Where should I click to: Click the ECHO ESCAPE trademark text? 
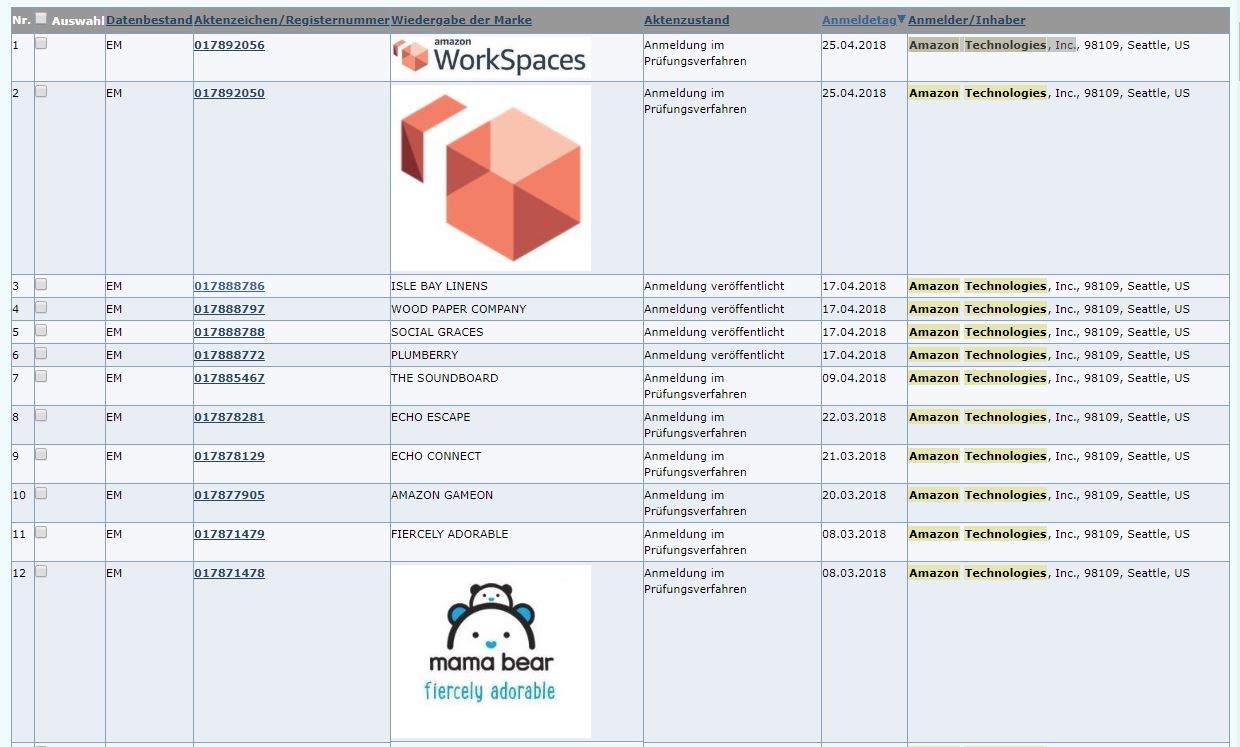pos(430,417)
